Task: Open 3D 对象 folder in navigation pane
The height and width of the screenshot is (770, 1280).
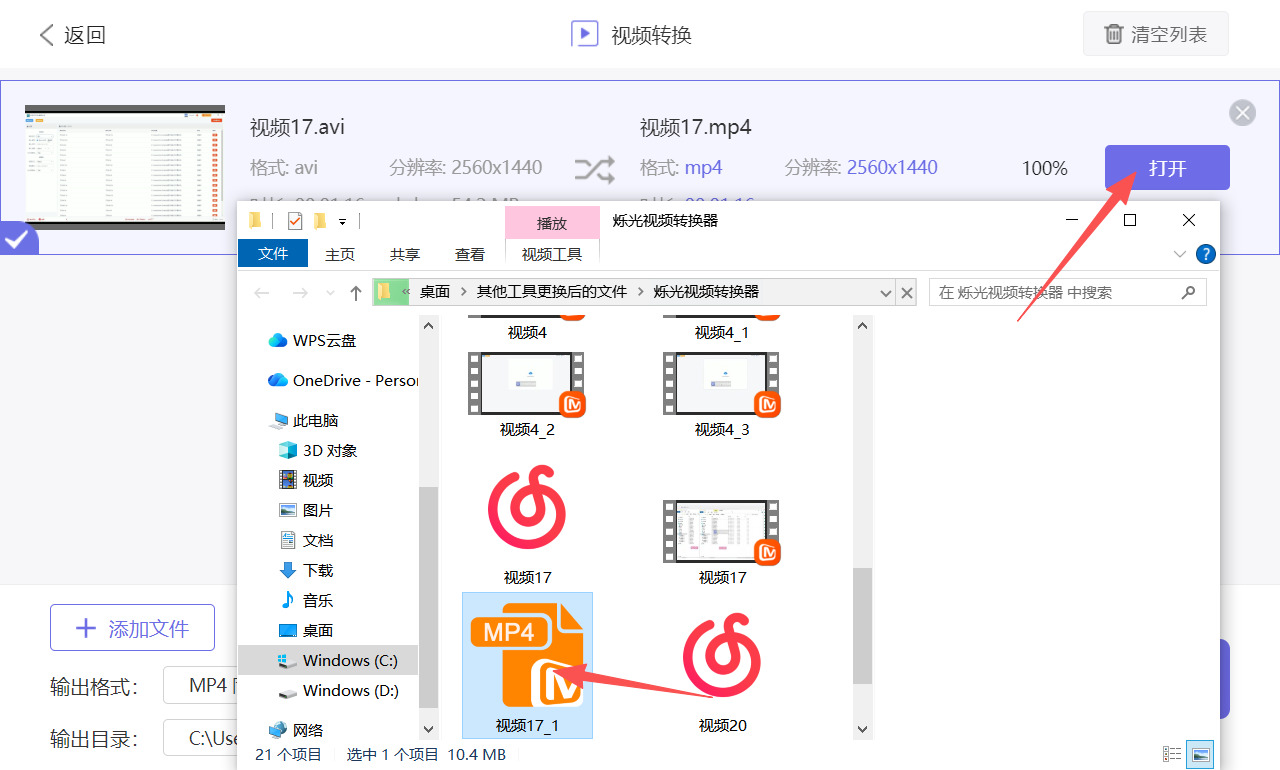Action: tap(318, 450)
